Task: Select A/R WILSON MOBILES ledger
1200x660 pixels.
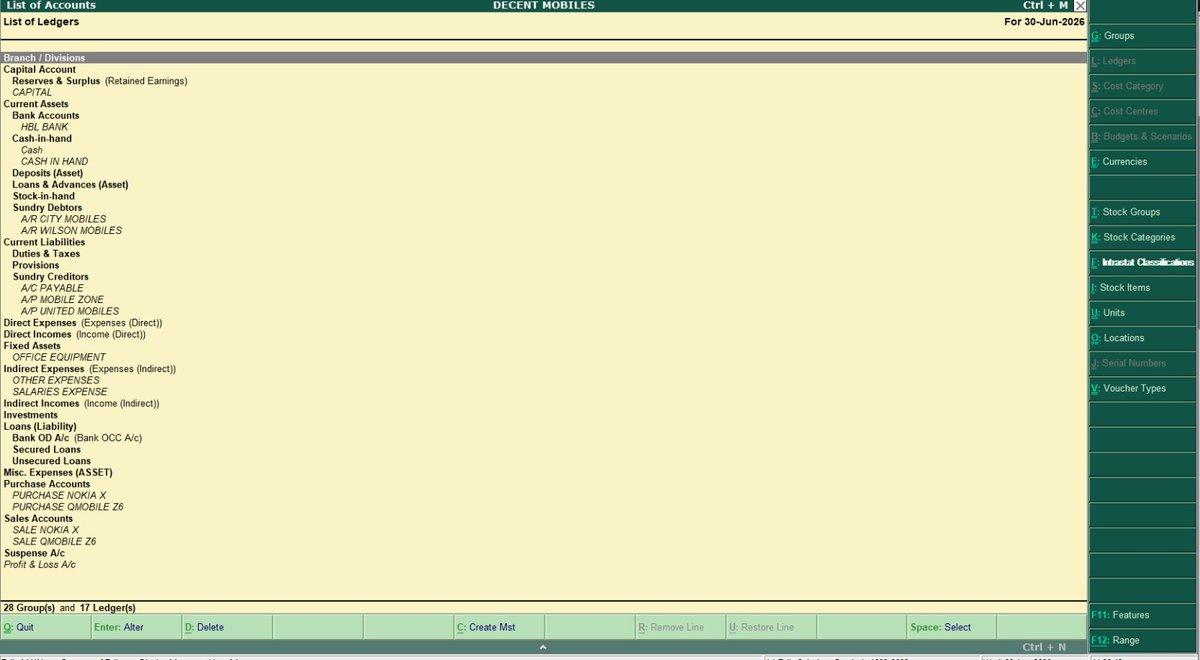Action: click(x=71, y=231)
